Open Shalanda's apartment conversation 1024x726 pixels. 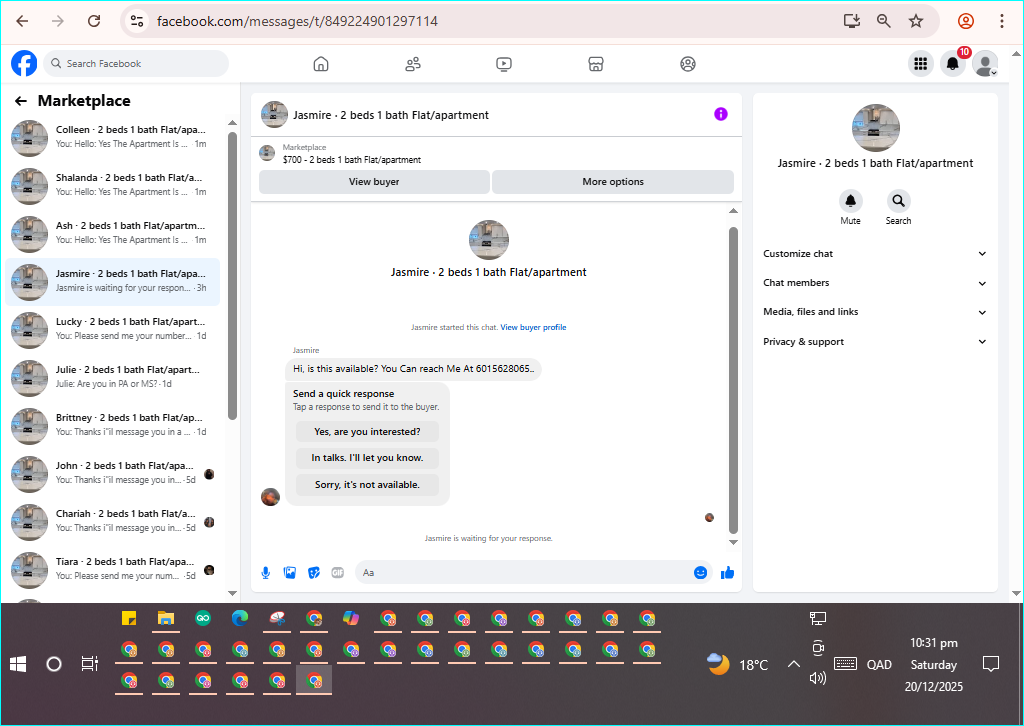pyautogui.click(x=112, y=185)
